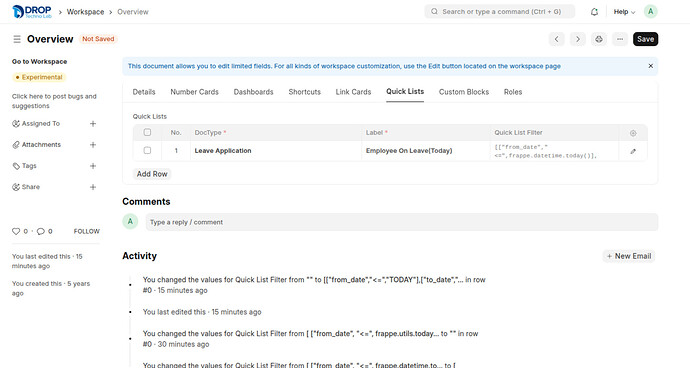Go to previous document arrow

(557, 39)
